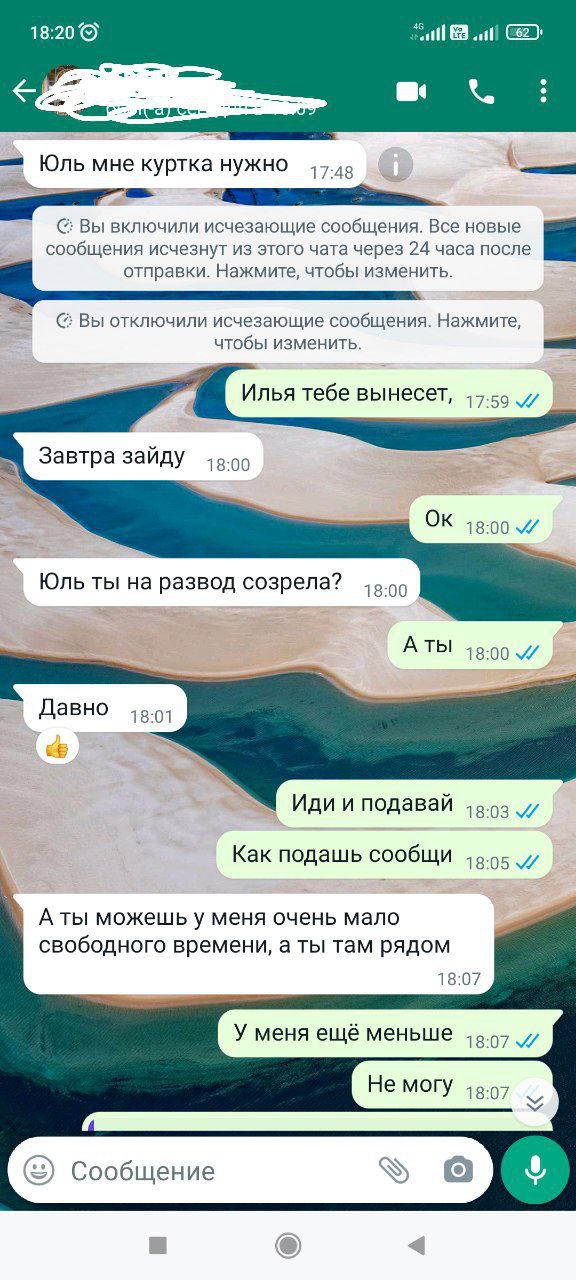
Task: Tap the message 'Юль ты на развод созрела?'
Action: [221, 582]
